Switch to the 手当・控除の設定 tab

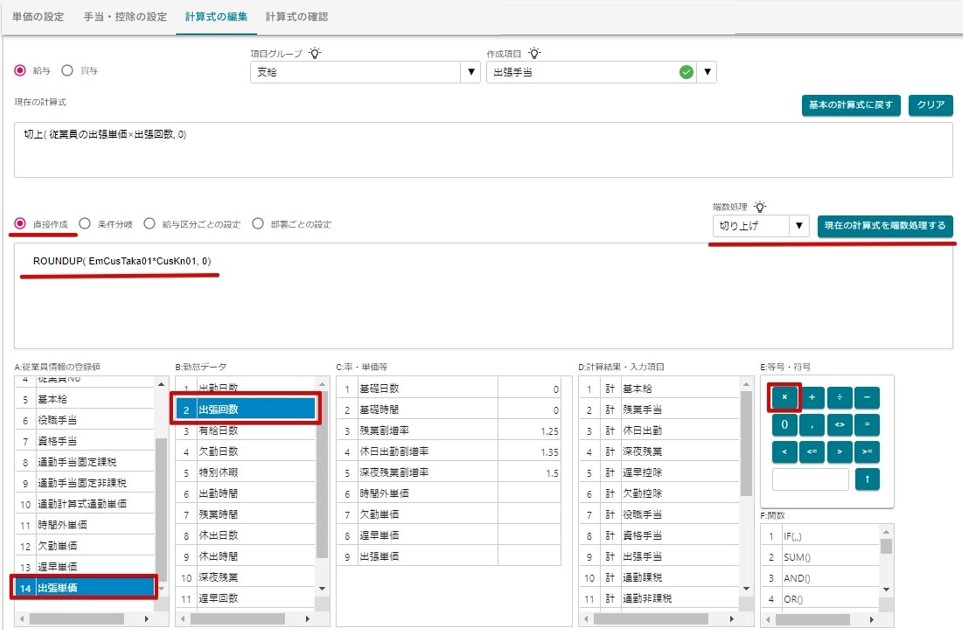(125, 17)
